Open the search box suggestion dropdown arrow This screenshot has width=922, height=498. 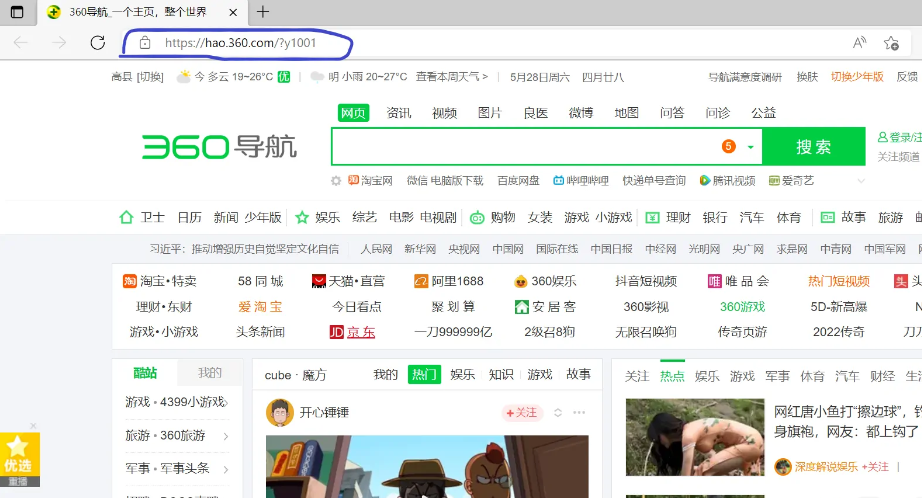click(749, 146)
